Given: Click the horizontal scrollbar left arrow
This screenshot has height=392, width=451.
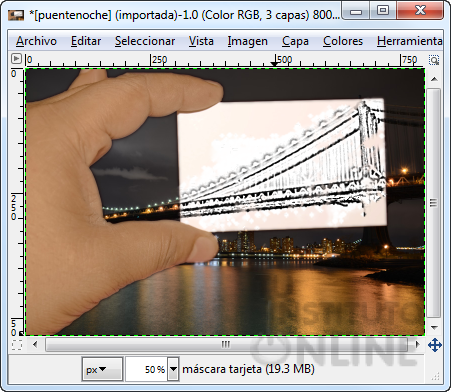Looking at the screenshot, I should [35, 344].
